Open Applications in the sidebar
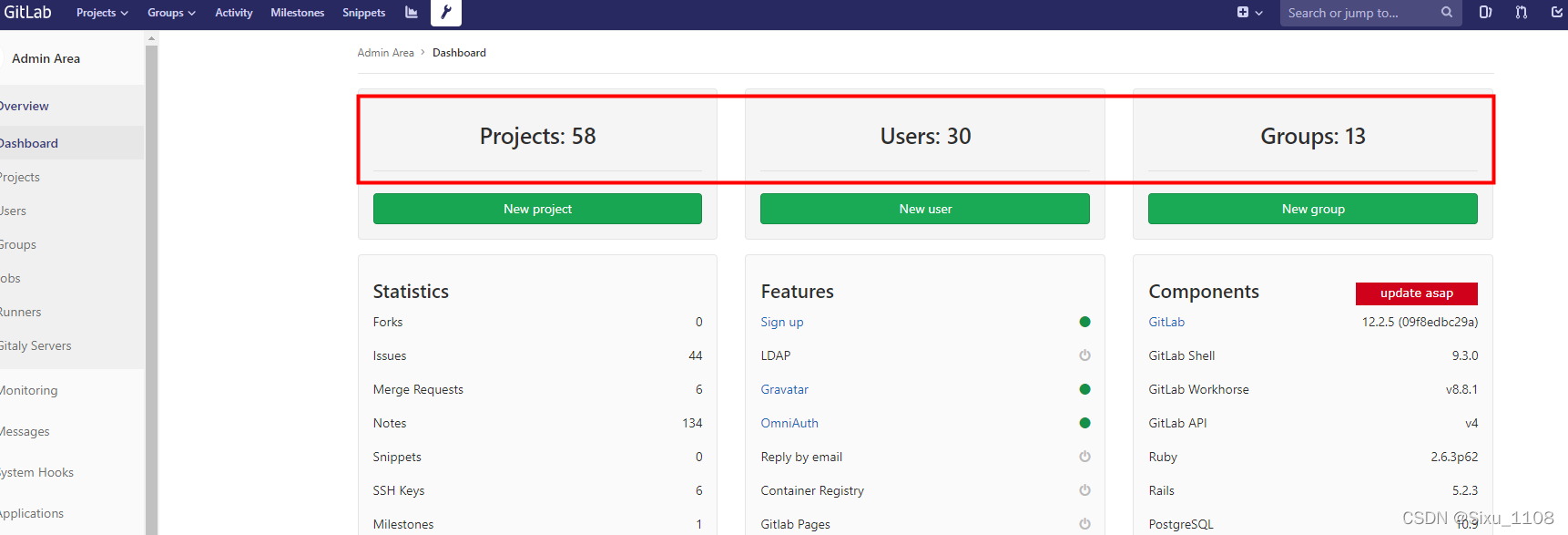The width and height of the screenshot is (1568, 535). click(x=32, y=513)
